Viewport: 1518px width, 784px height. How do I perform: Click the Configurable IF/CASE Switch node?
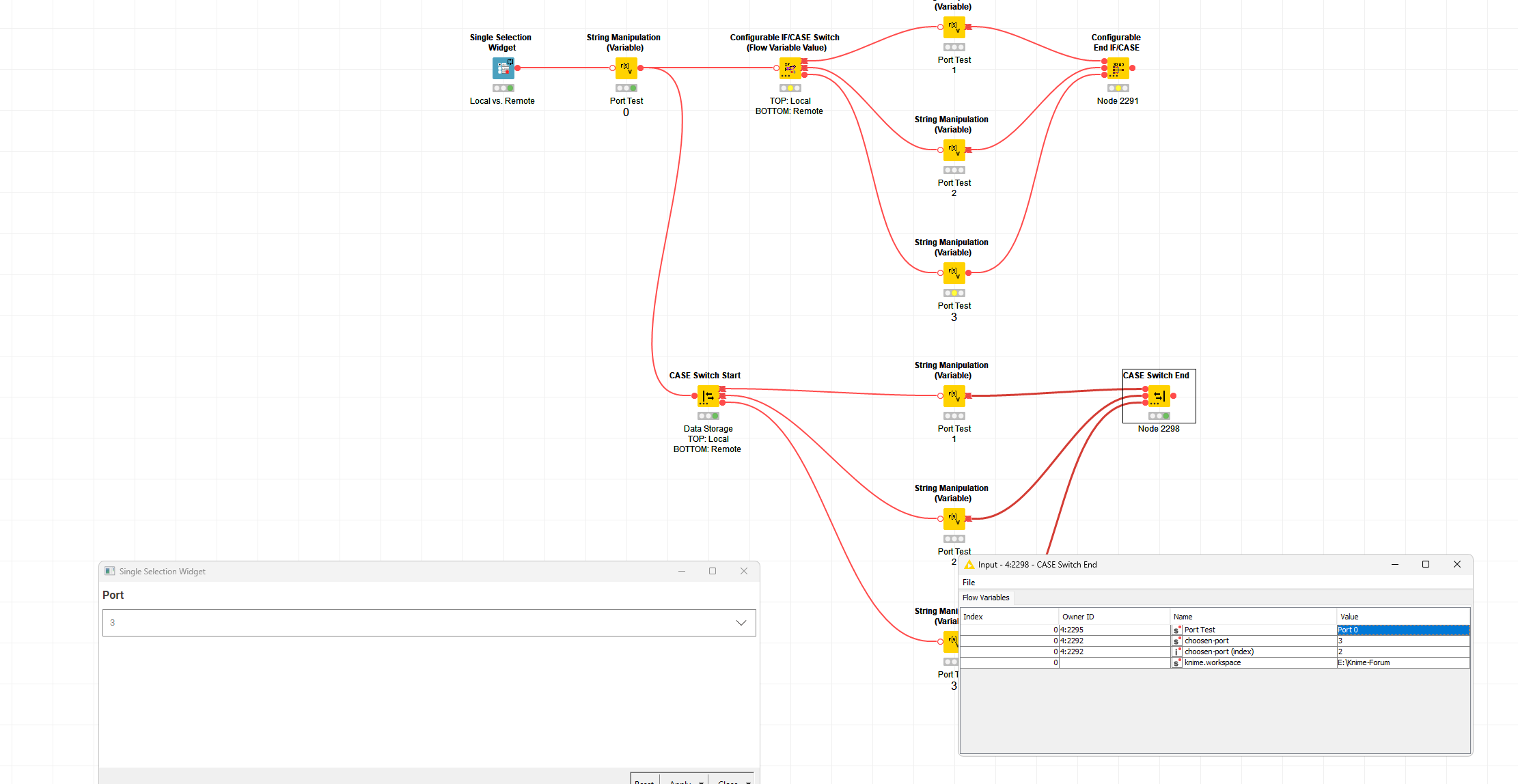point(790,68)
